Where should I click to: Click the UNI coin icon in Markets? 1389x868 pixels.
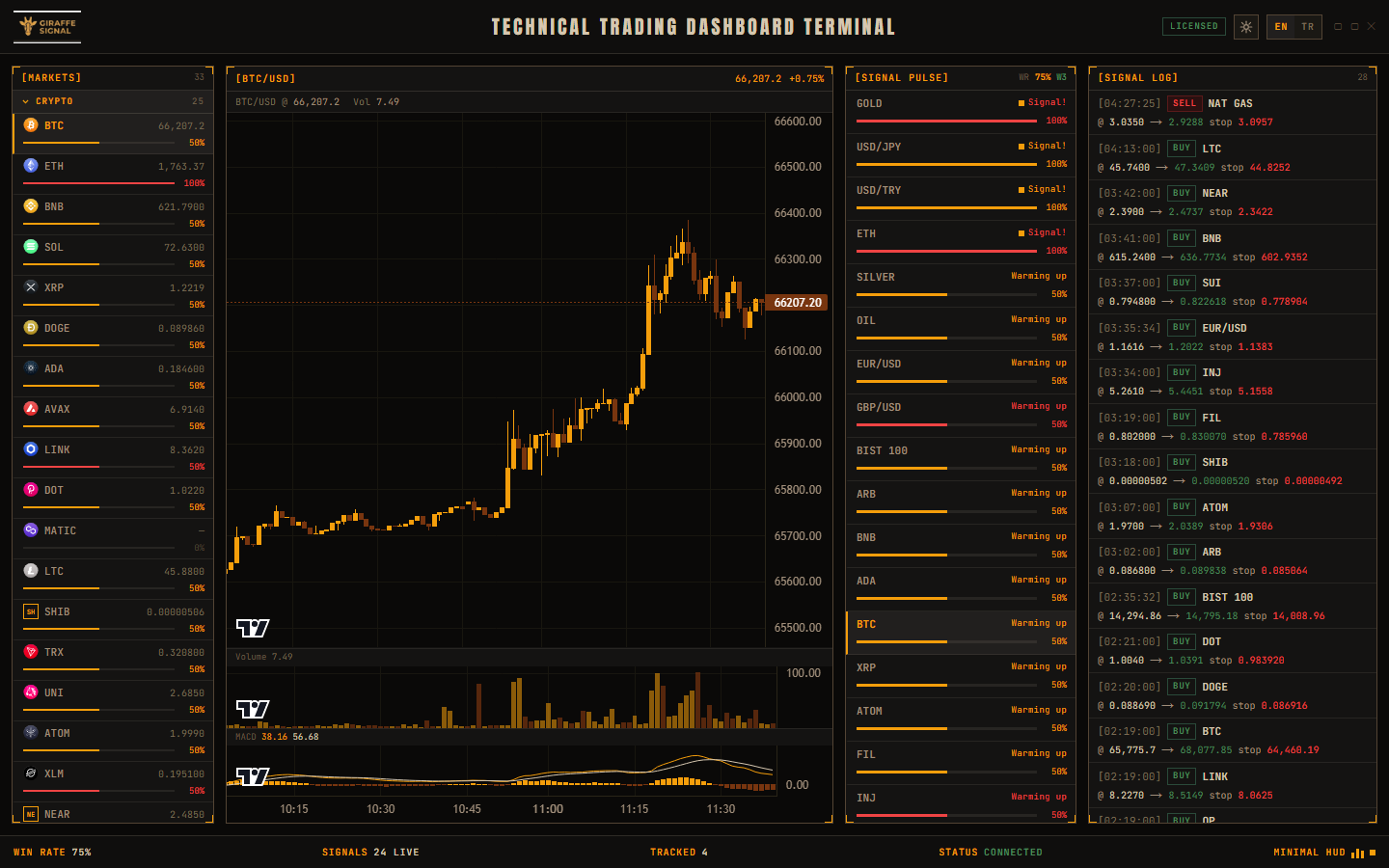tap(31, 692)
